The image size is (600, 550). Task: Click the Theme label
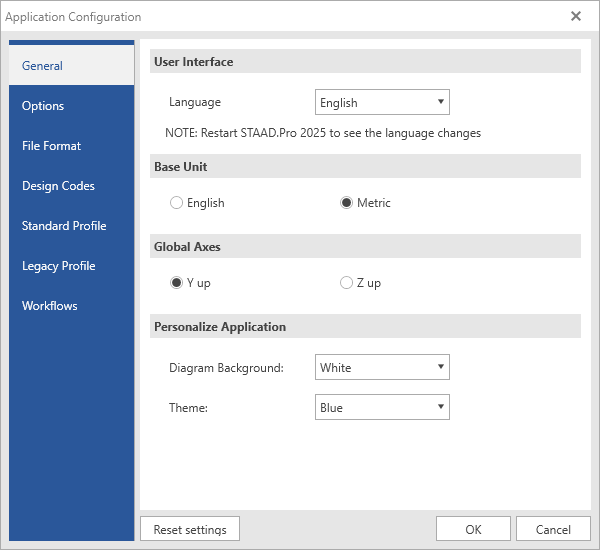188,408
